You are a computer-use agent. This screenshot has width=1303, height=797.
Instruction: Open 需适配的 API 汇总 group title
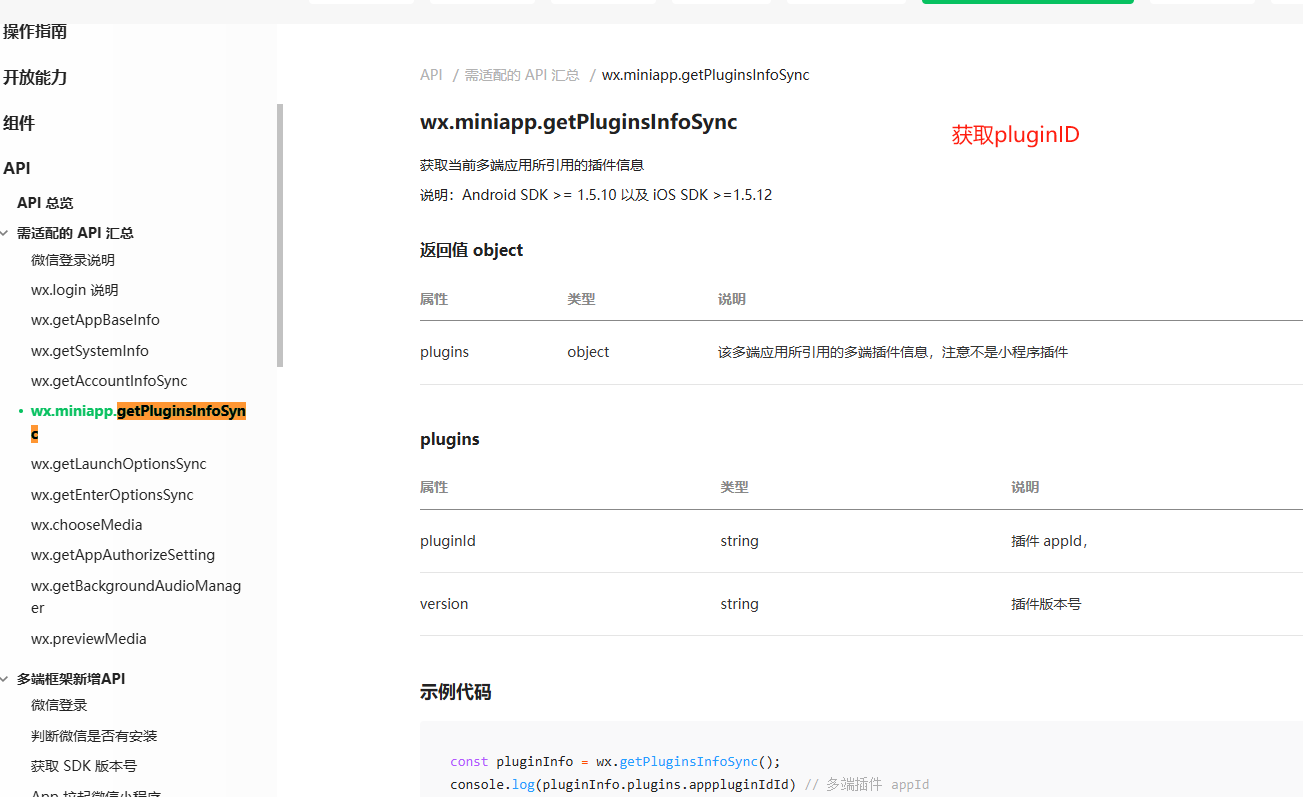[x=75, y=233]
